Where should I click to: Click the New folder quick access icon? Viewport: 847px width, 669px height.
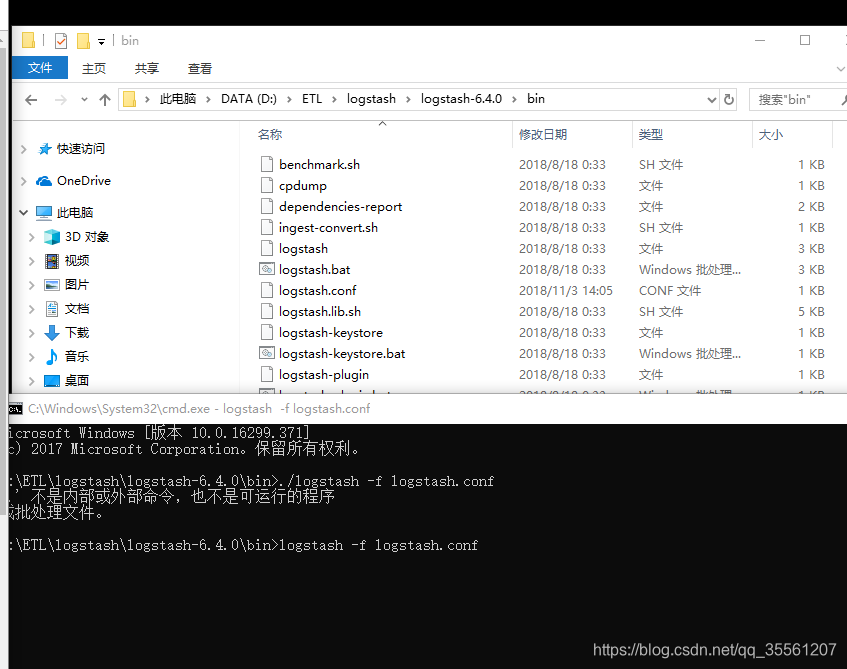pyautogui.click(x=83, y=41)
